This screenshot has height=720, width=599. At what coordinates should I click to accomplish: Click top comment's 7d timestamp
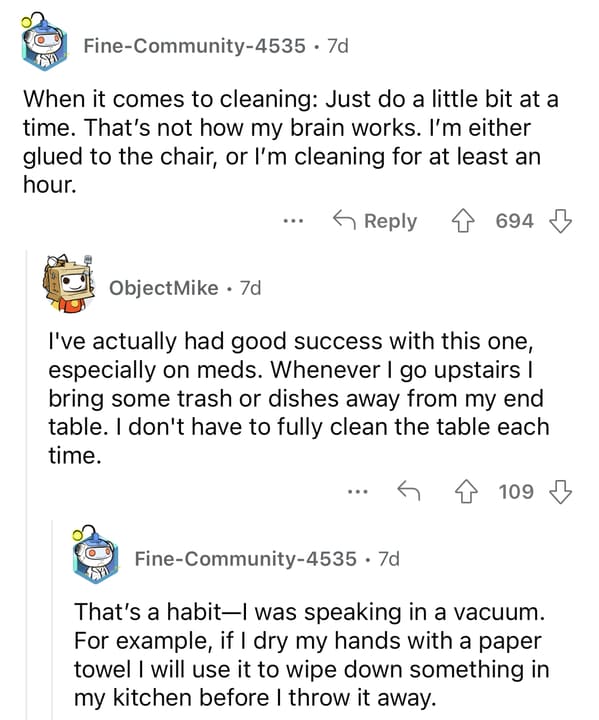click(338, 46)
